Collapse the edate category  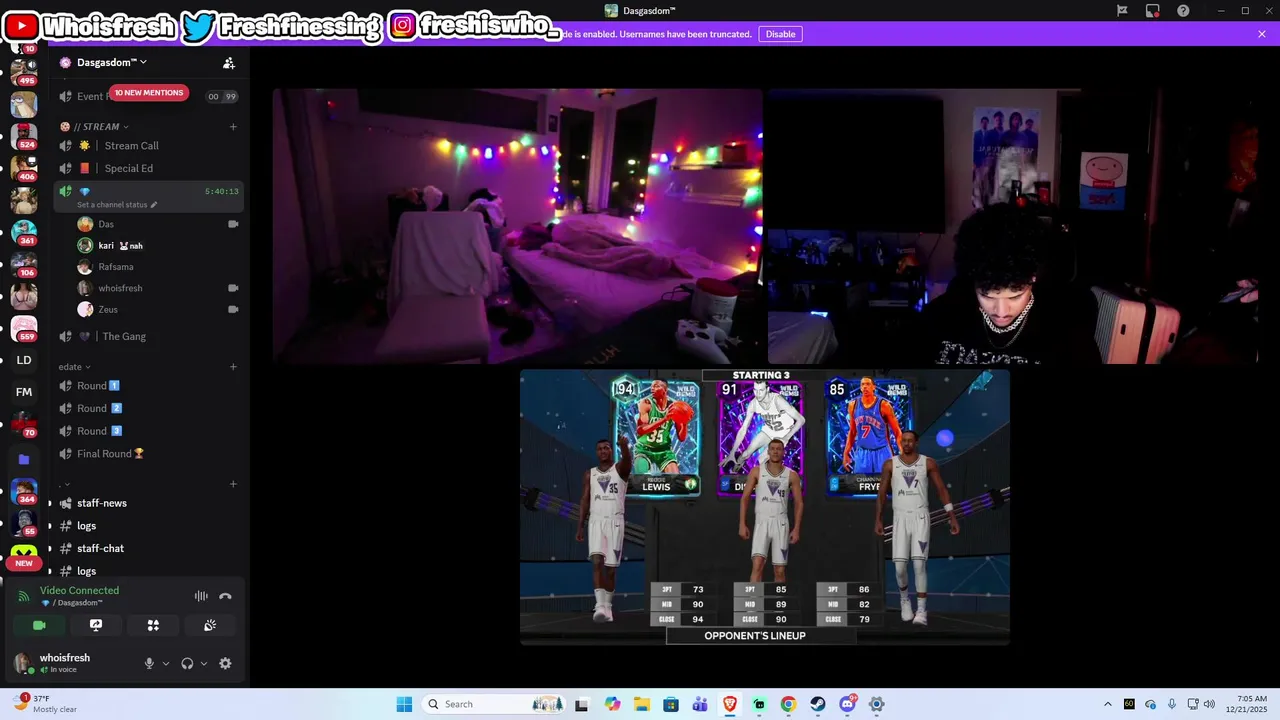[x=75, y=367]
